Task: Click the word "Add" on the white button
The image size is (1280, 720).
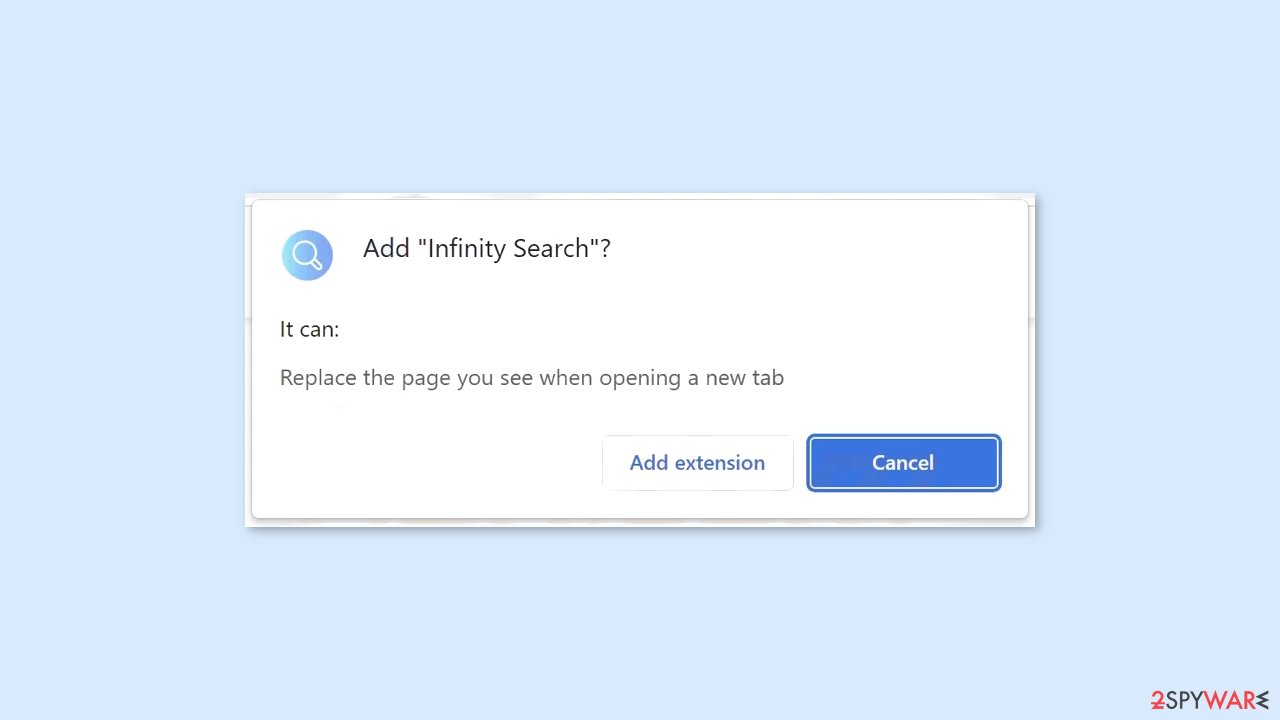Action: [648, 463]
